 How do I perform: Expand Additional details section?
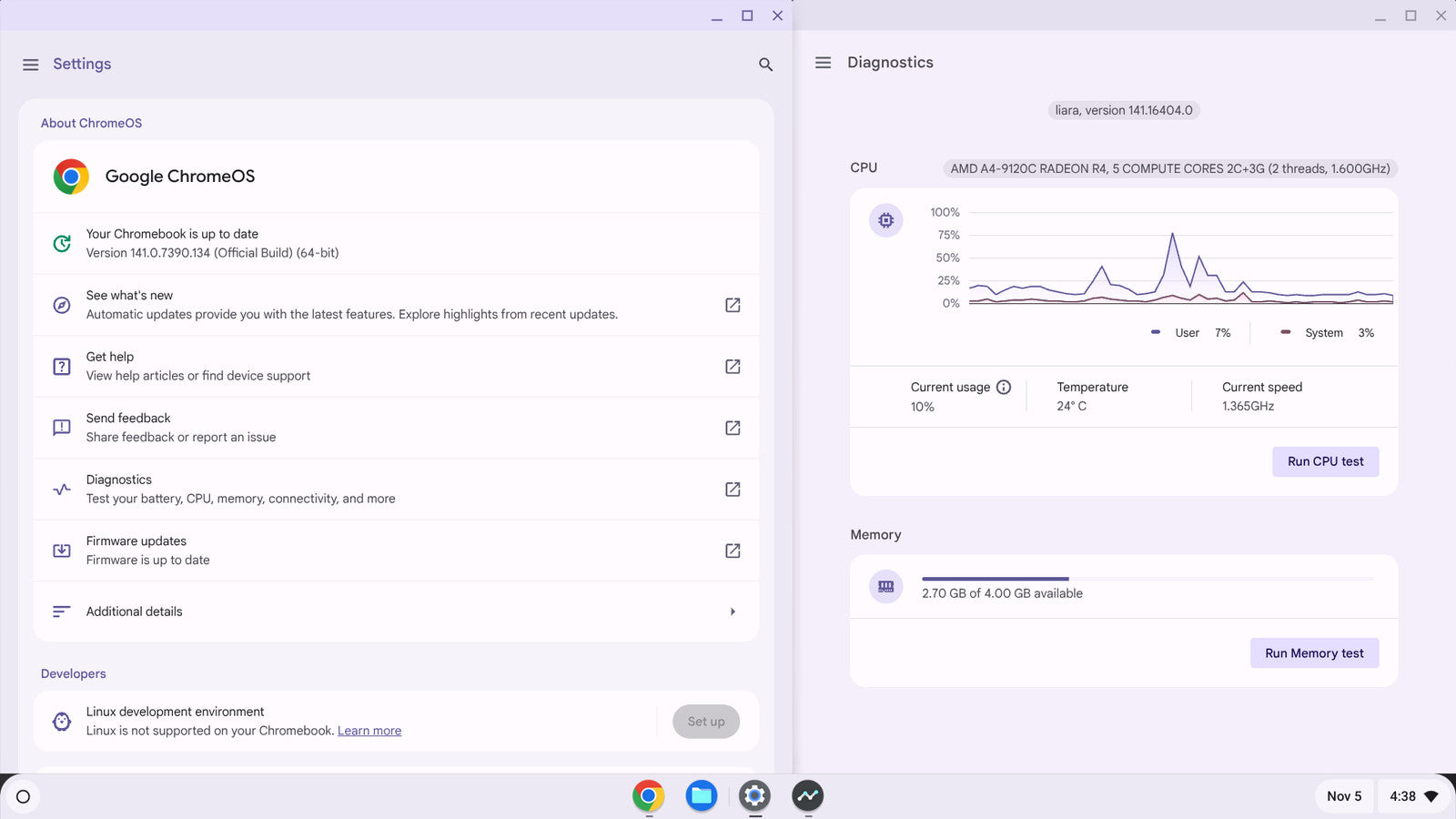pos(396,612)
